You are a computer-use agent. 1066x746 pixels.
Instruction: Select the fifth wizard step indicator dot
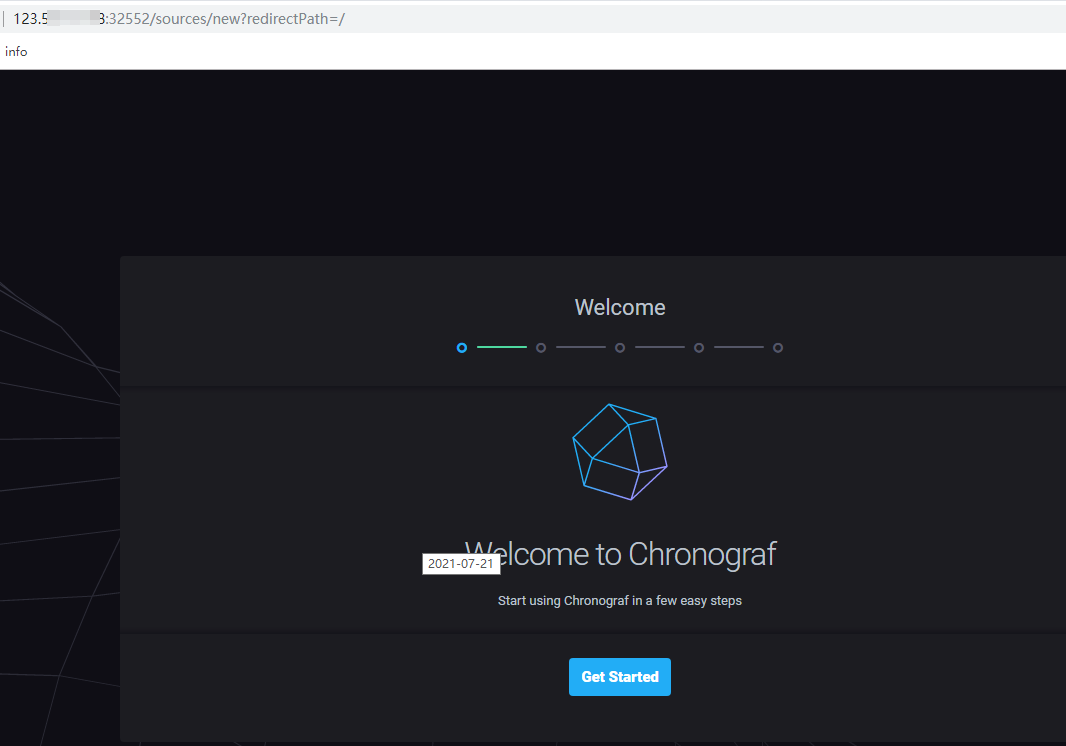tap(778, 347)
